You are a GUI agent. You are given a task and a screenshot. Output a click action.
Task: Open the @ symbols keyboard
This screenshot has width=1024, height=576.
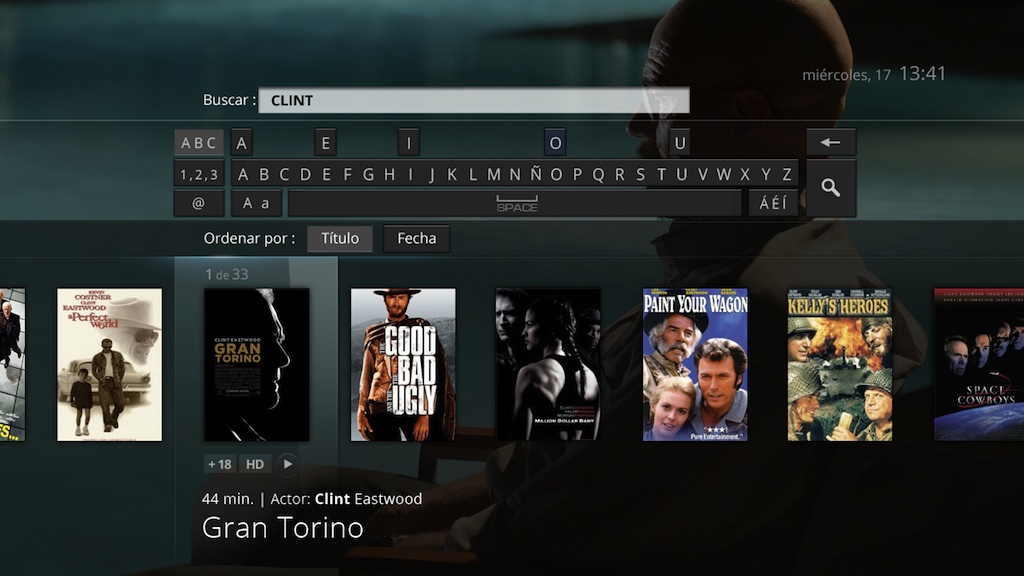tap(198, 203)
